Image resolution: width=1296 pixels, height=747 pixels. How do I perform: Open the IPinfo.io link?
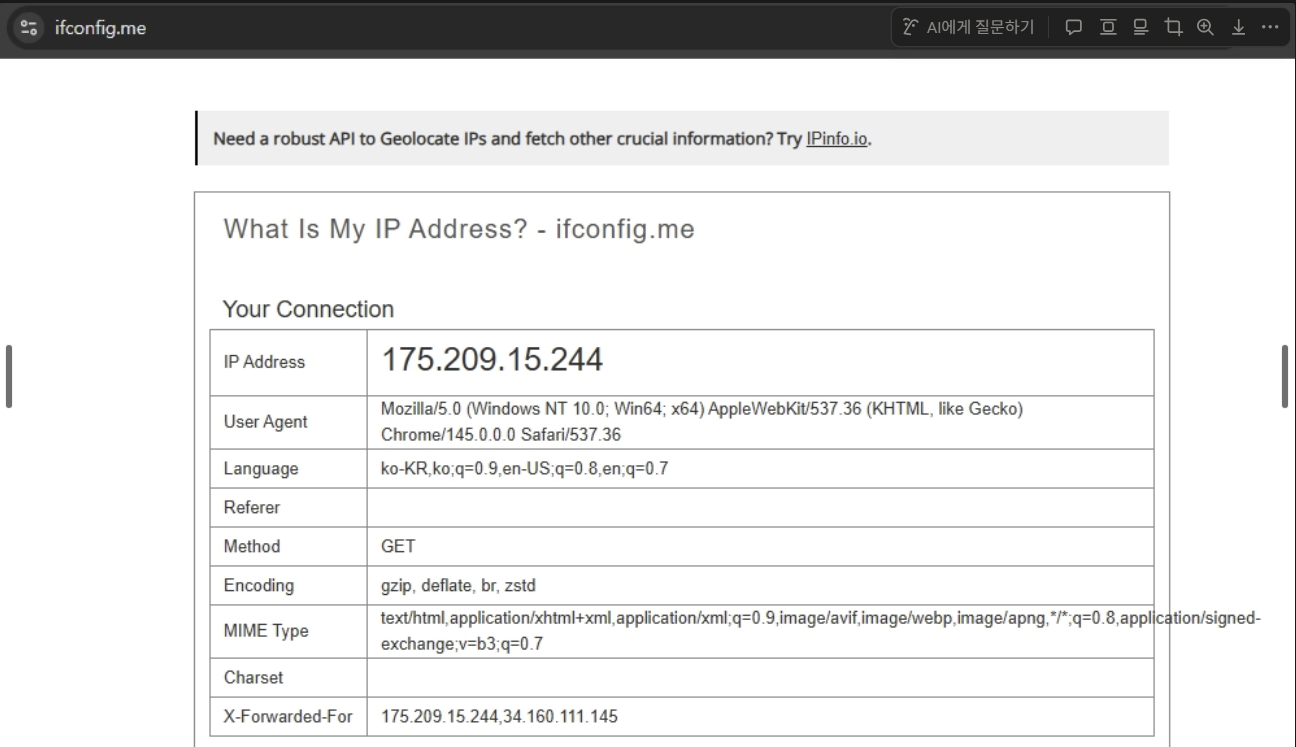[x=837, y=138]
